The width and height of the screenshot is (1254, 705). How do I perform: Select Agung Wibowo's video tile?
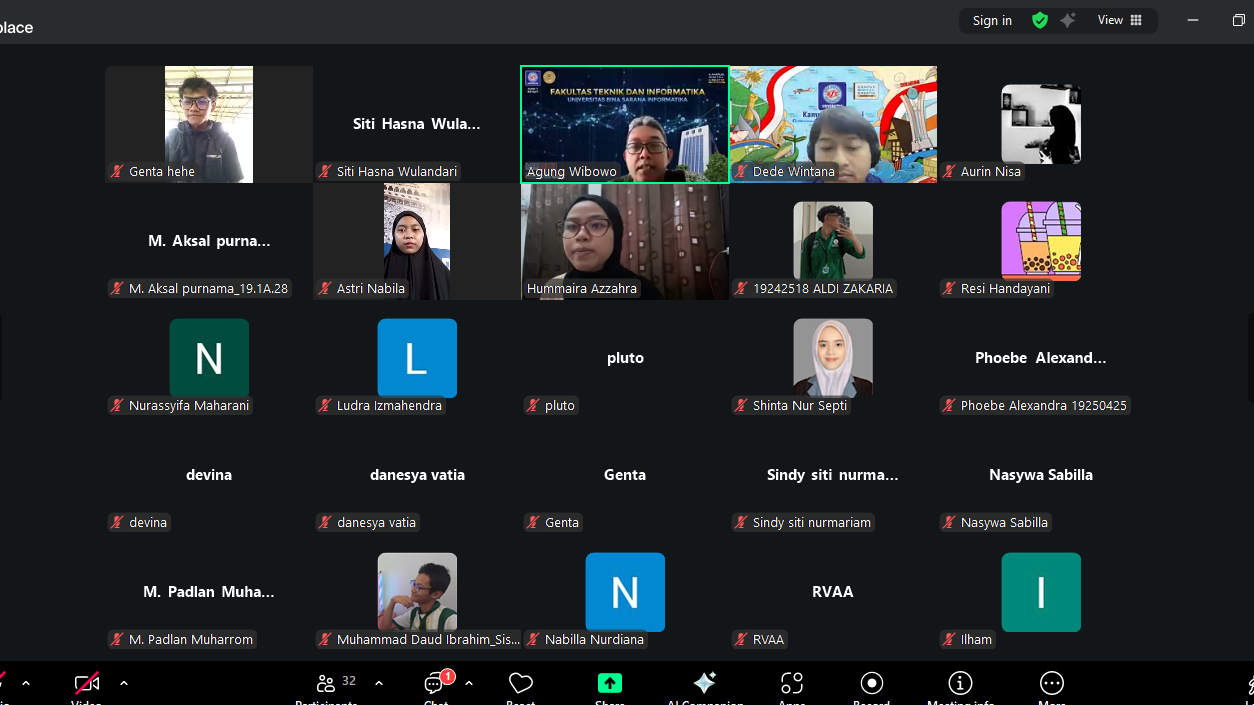pos(624,124)
